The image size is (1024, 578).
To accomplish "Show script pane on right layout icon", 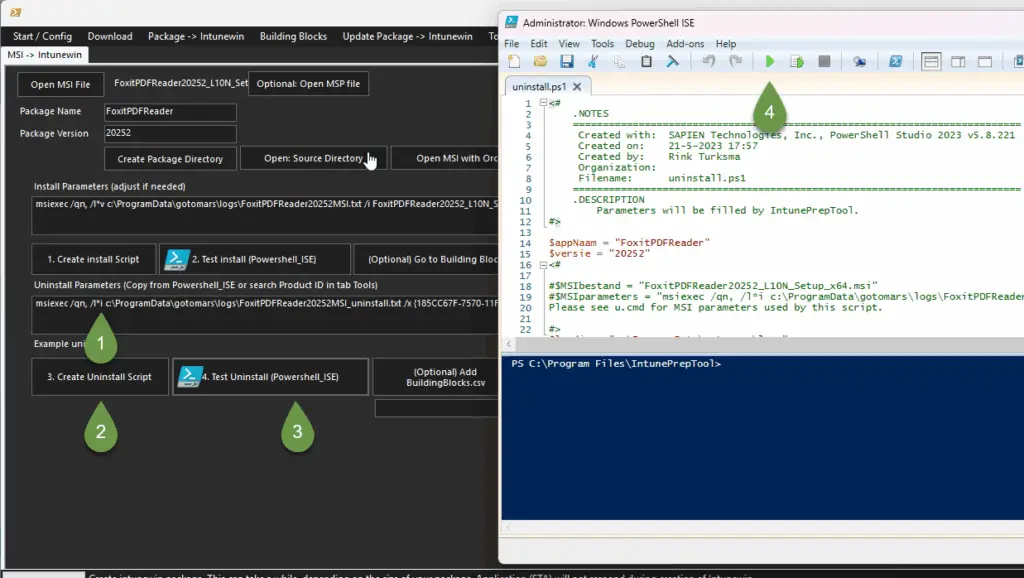I will pyautogui.click(x=958, y=62).
